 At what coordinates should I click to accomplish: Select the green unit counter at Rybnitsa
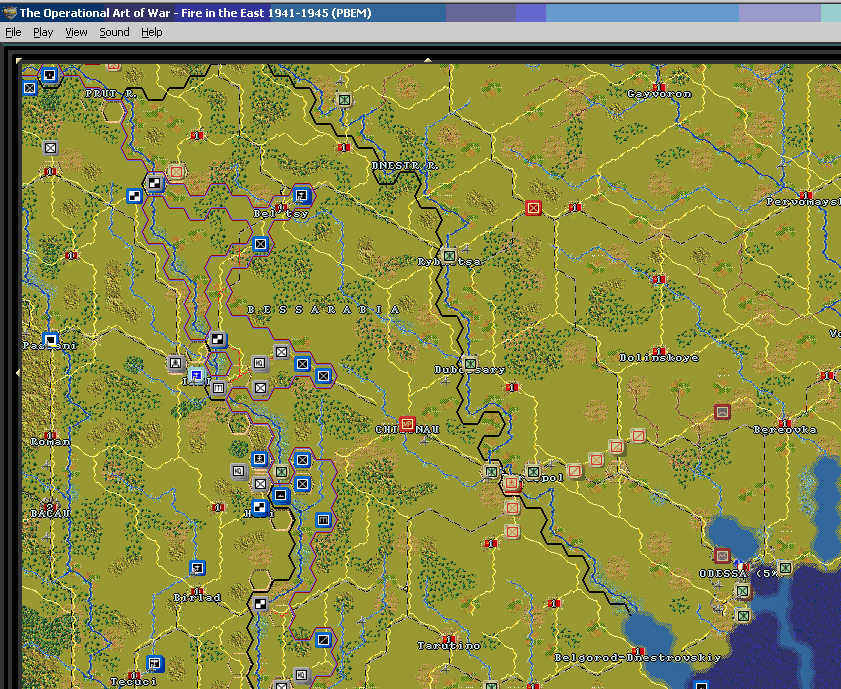(449, 256)
